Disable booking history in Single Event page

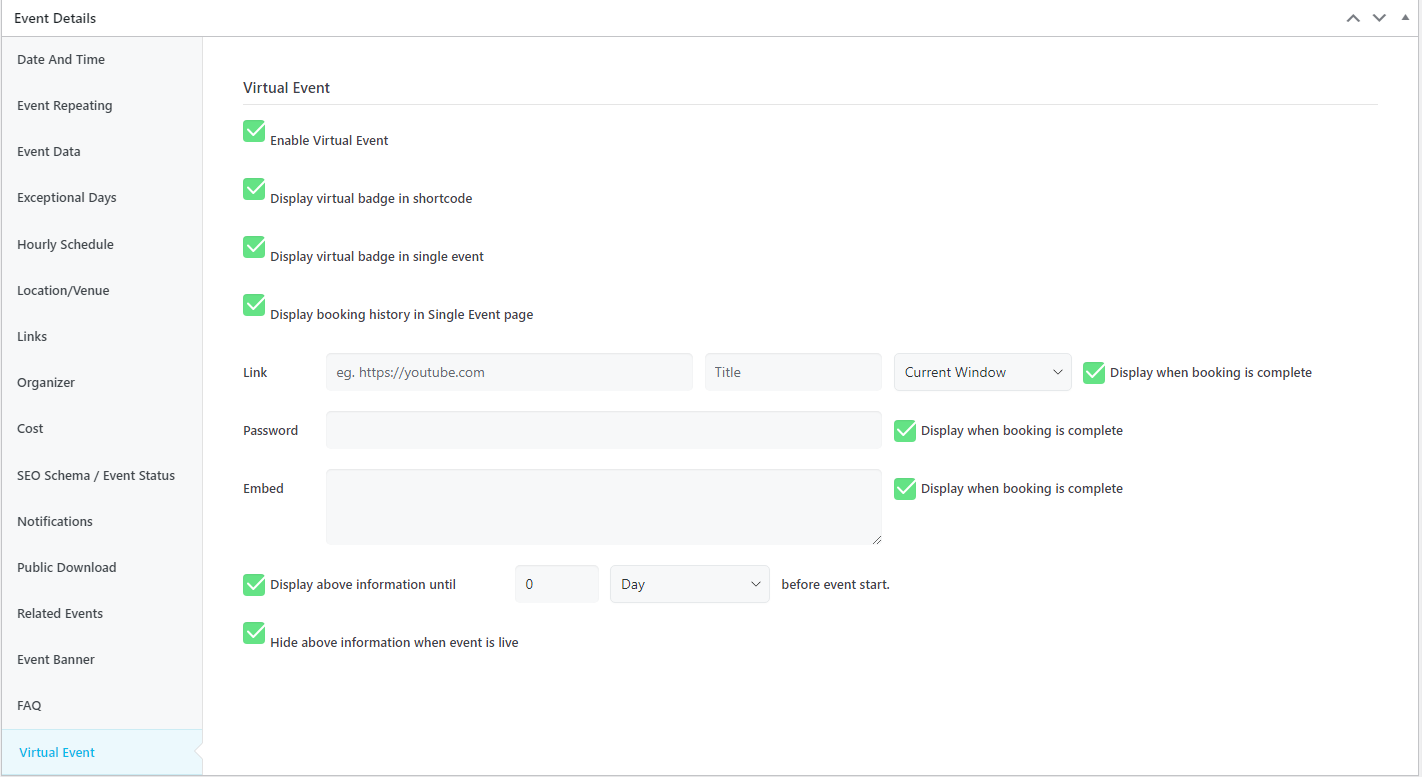254,305
